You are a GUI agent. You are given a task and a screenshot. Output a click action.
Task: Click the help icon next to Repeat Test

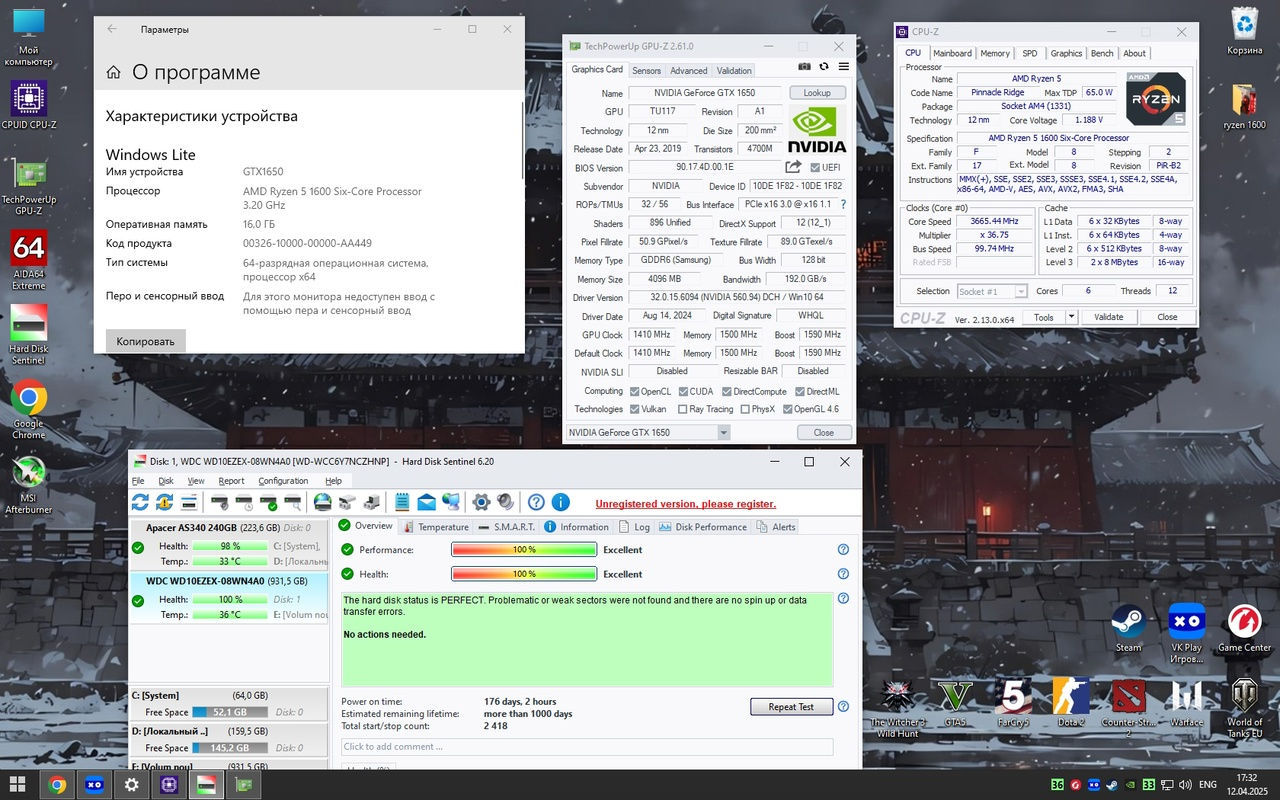tap(843, 706)
